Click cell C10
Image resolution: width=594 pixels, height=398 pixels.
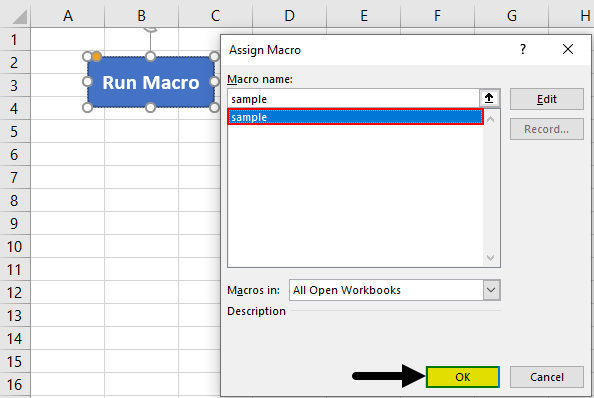tap(199, 247)
